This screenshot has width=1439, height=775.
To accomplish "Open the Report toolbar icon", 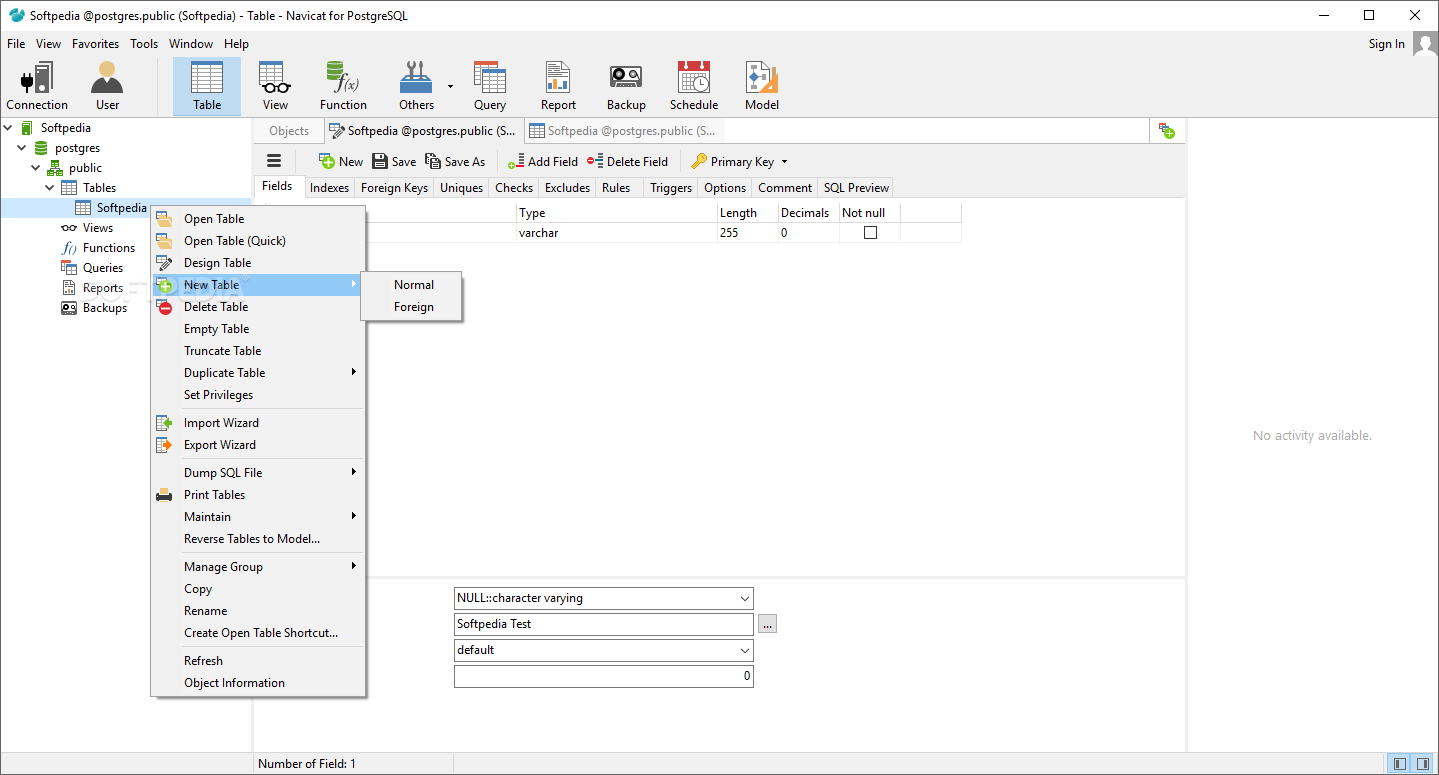I will [x=558, y=86].
